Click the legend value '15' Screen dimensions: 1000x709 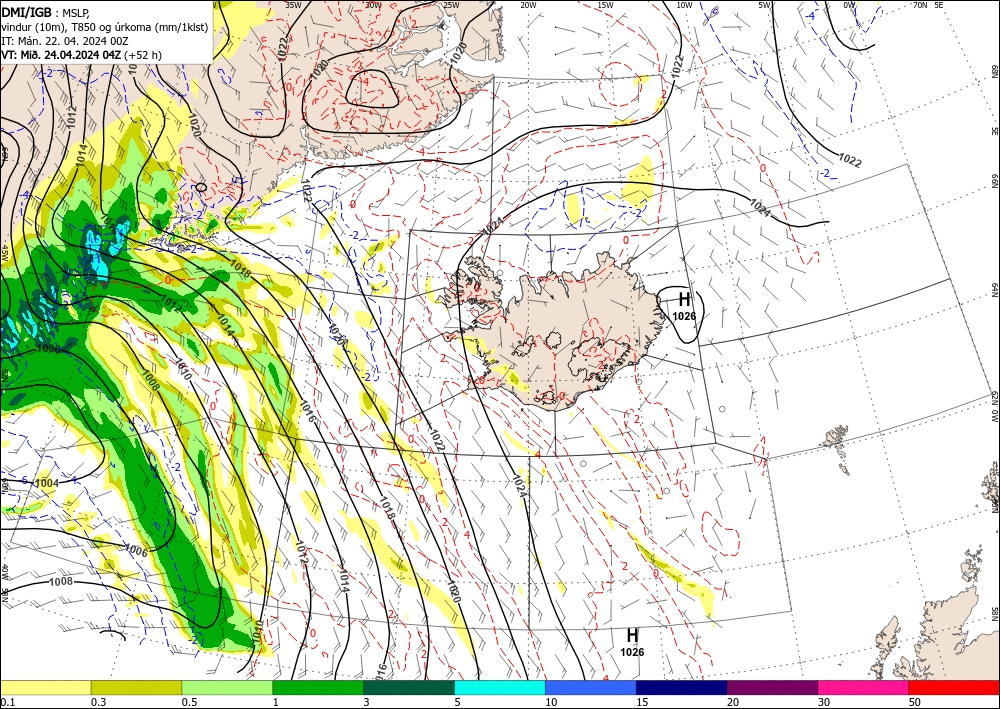pos(643,702)
